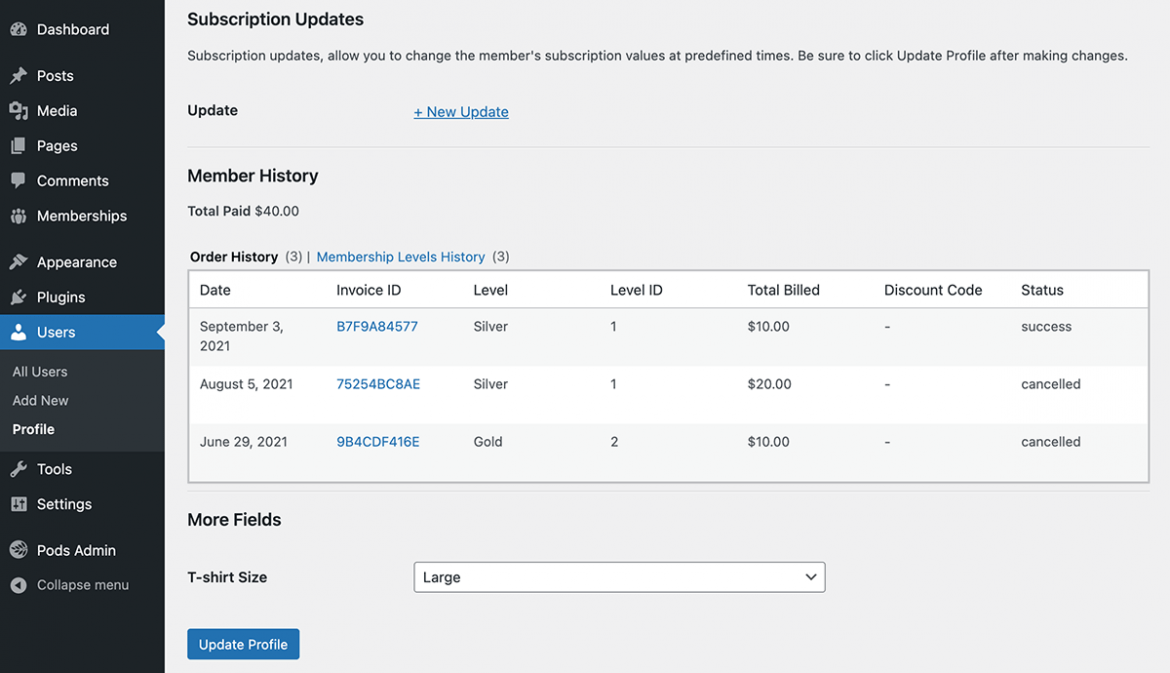Expand the Users menu section

point(55,332)
